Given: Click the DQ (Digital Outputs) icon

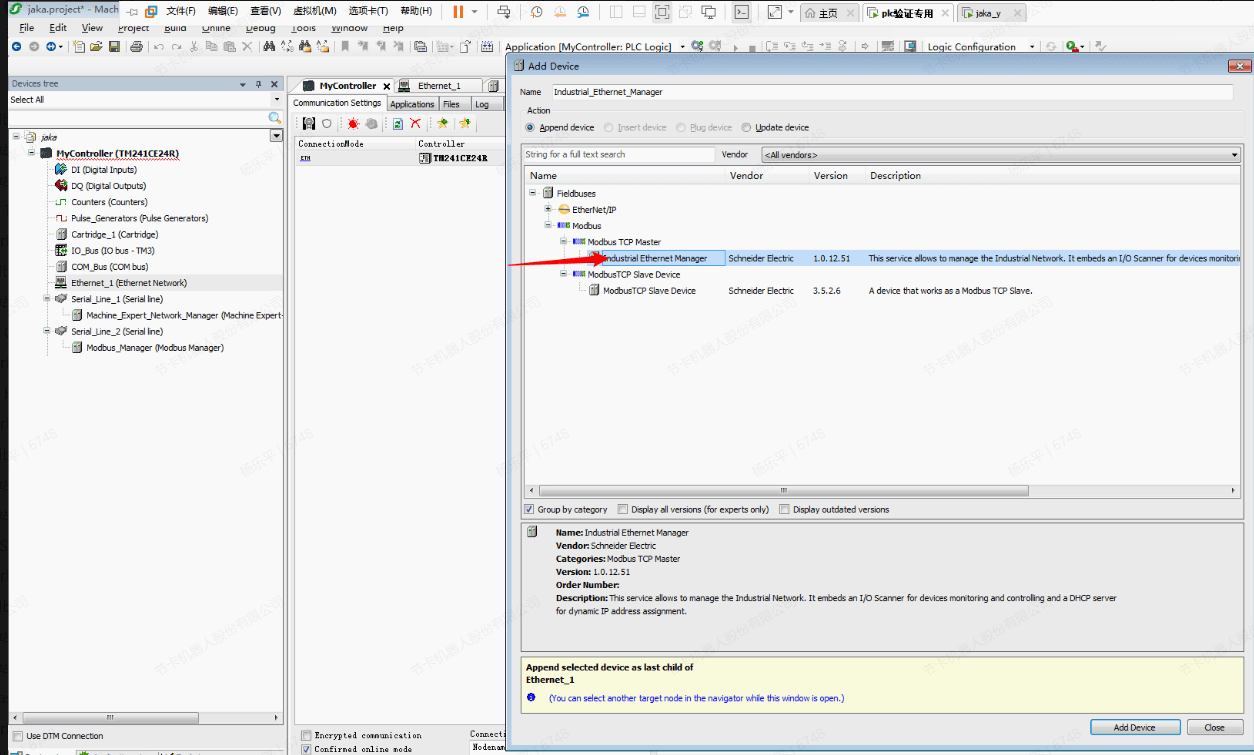Looking at the screenshot, I should click(61, 186).
